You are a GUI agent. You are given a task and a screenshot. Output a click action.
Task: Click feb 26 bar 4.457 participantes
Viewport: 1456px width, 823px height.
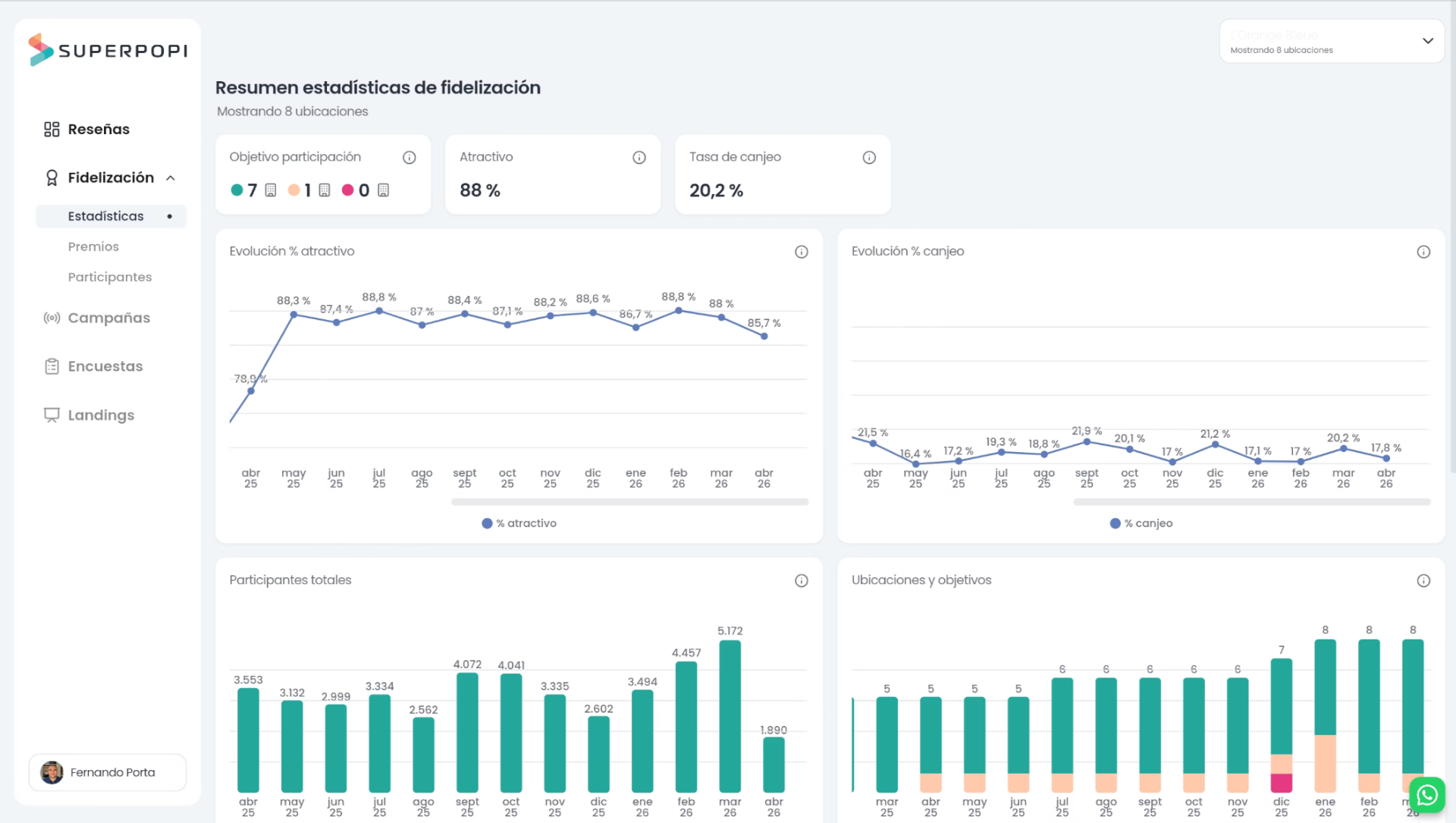pos(686,727)
